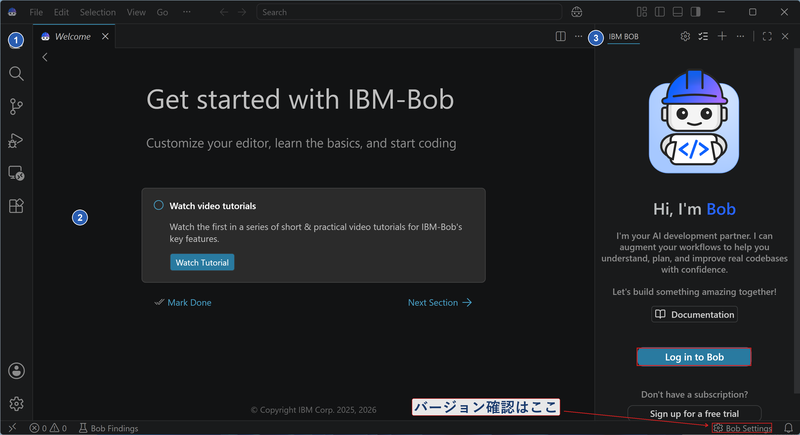Open Documentation button
800x435 pixels.
point(694,314)
